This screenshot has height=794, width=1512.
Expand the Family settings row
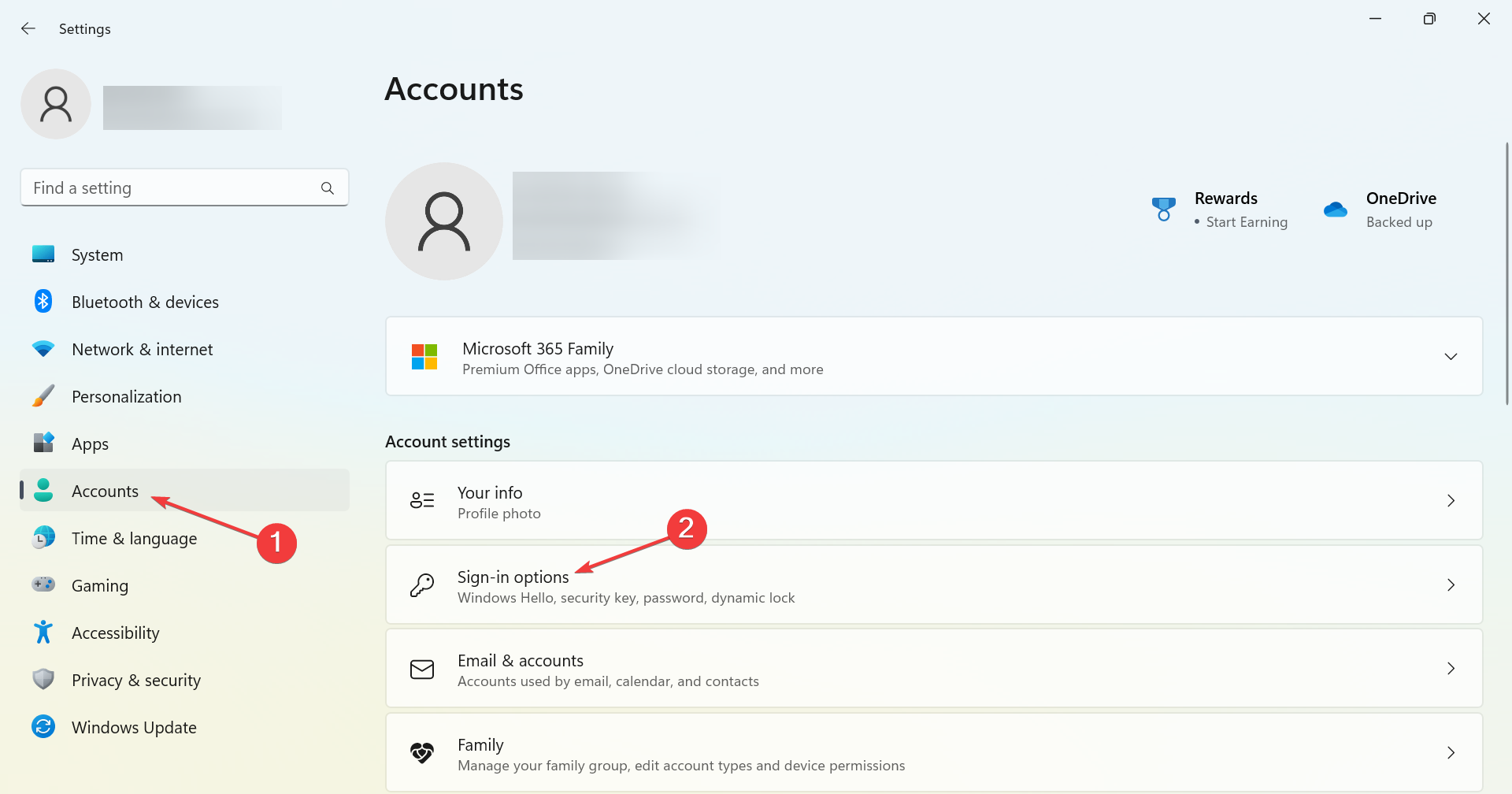click(x=1451, y=752)
